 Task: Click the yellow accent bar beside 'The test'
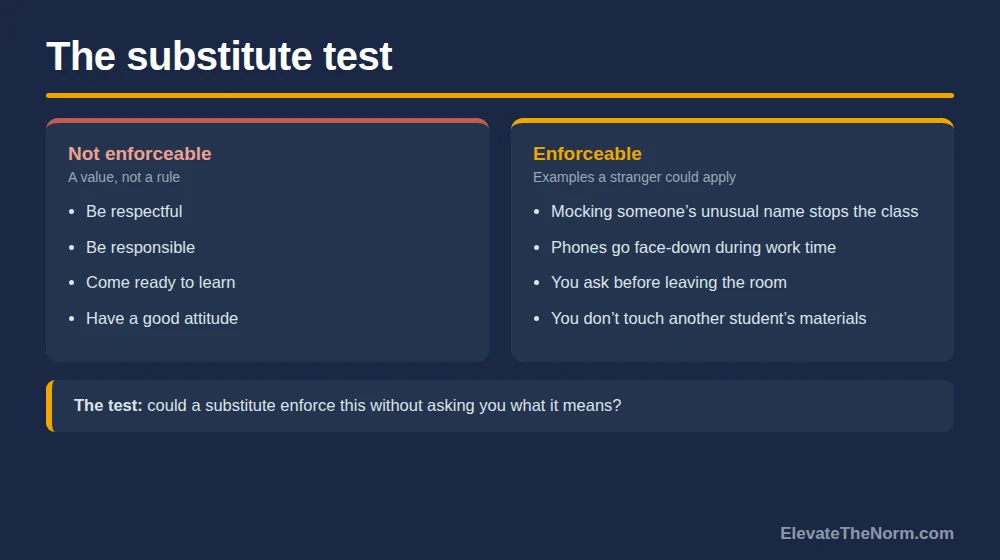click(x=50, y=406)
